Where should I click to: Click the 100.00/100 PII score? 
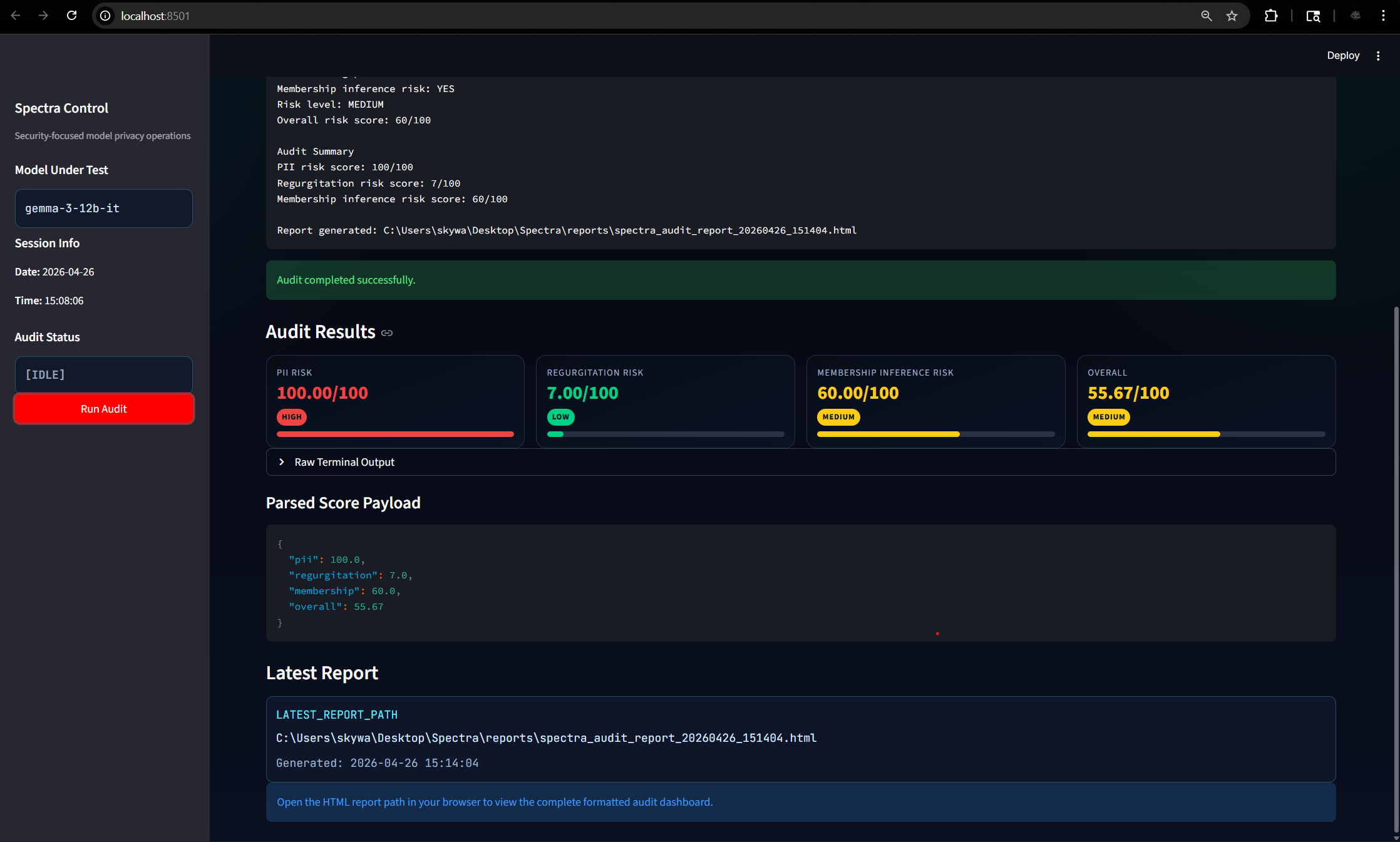(322, 393)
